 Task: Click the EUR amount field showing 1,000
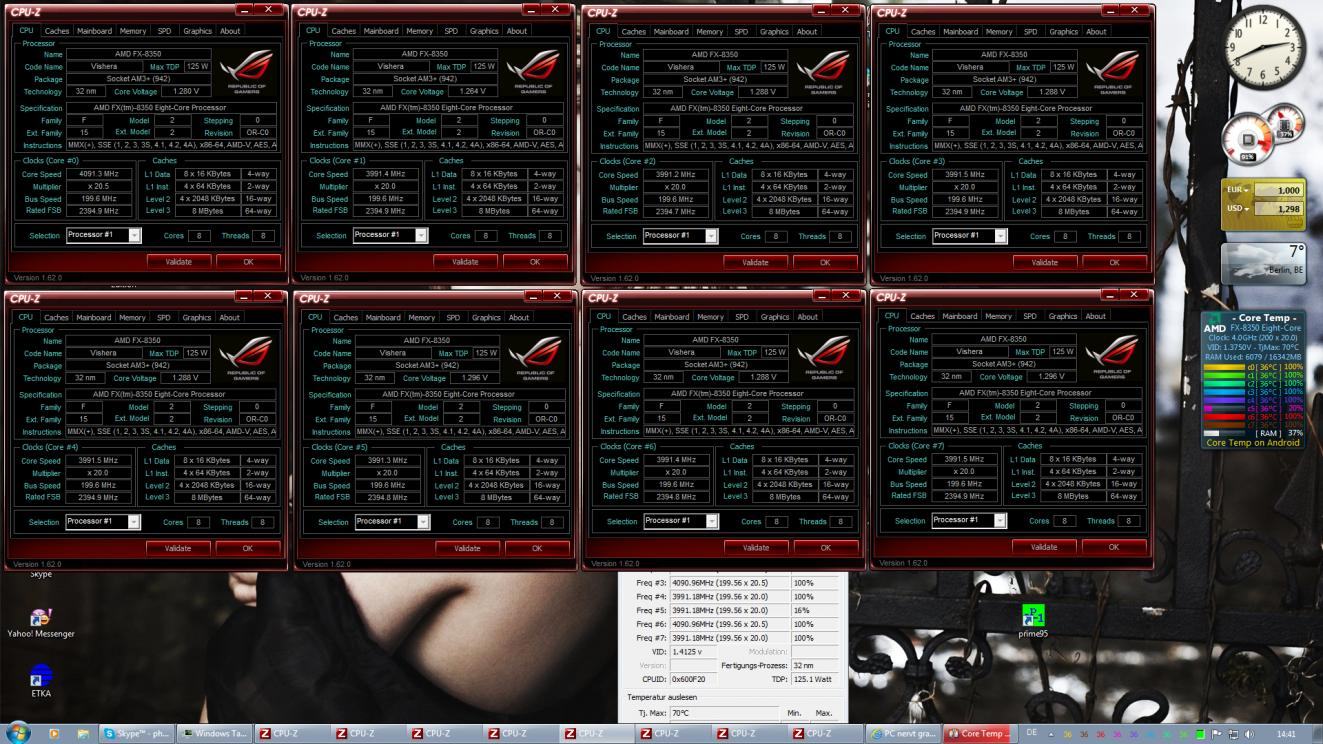coord(1279,190)
